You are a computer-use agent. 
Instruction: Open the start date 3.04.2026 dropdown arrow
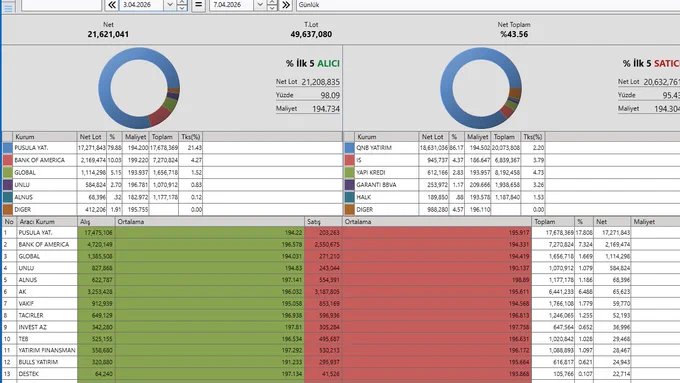pyautogui.click(x=170, y=5)
